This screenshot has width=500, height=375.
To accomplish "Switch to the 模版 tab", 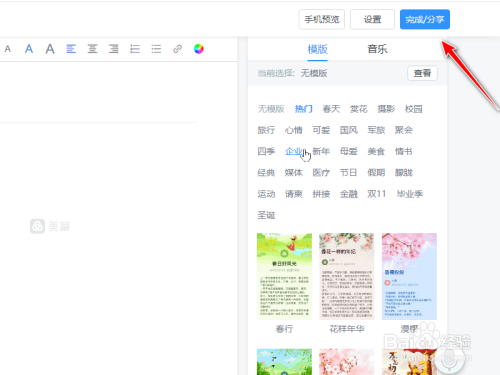I will pyautogui.click(x=317, y=49).
